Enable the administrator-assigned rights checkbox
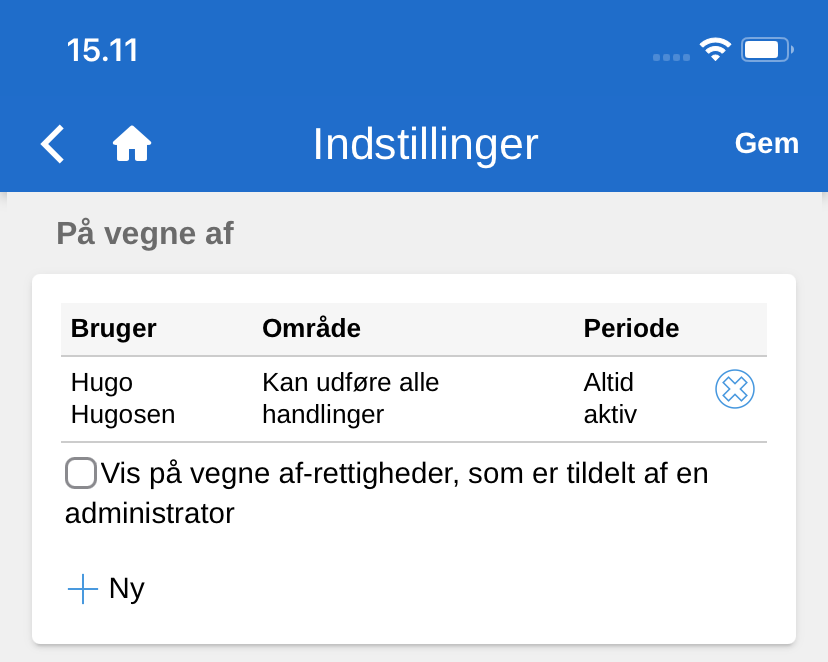Viewport: 828px width, 662px height. 81,473
